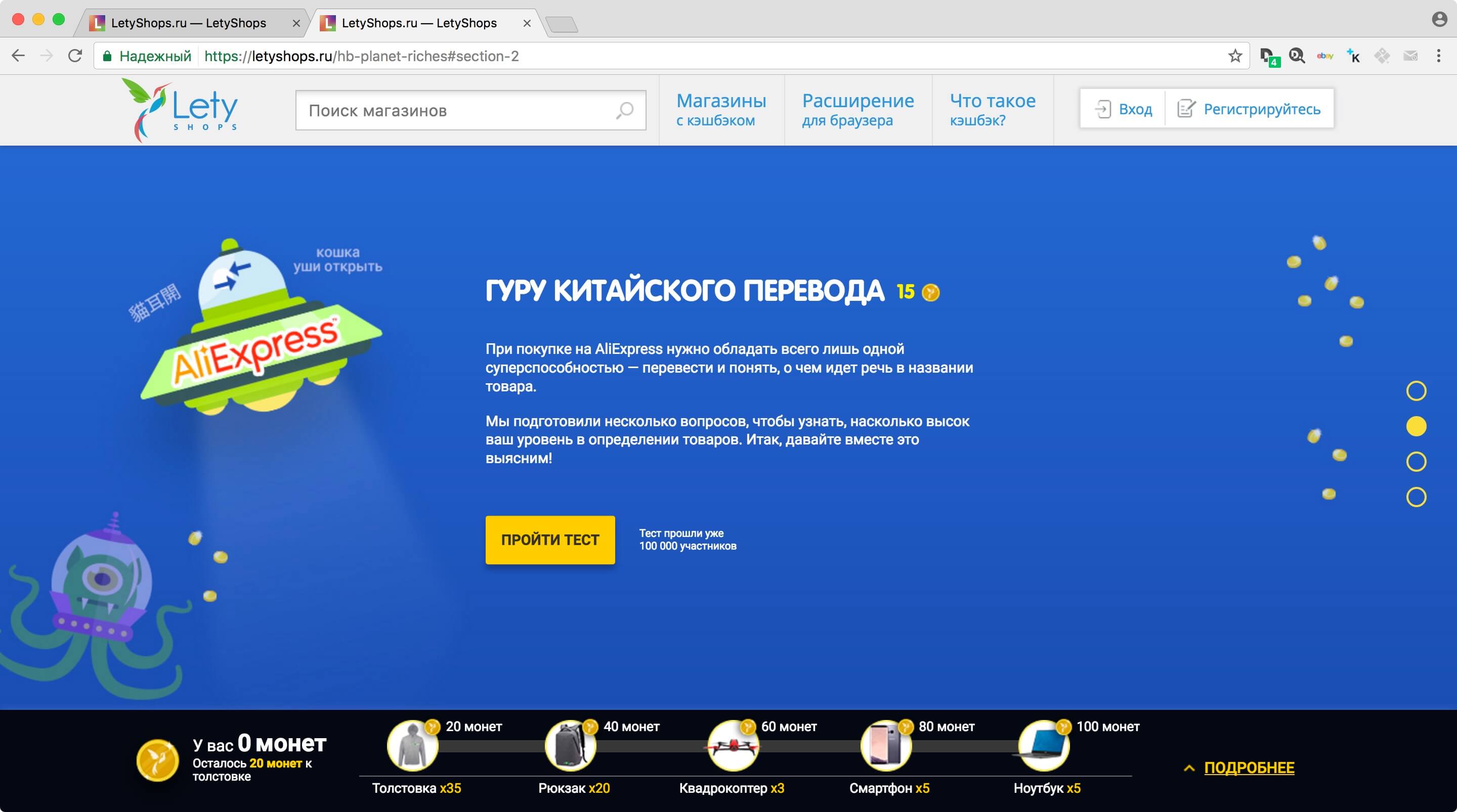Click the Толстовка x35 prize label
The width and height of the screenshot is (1457, 812).
tap(416, 788)
